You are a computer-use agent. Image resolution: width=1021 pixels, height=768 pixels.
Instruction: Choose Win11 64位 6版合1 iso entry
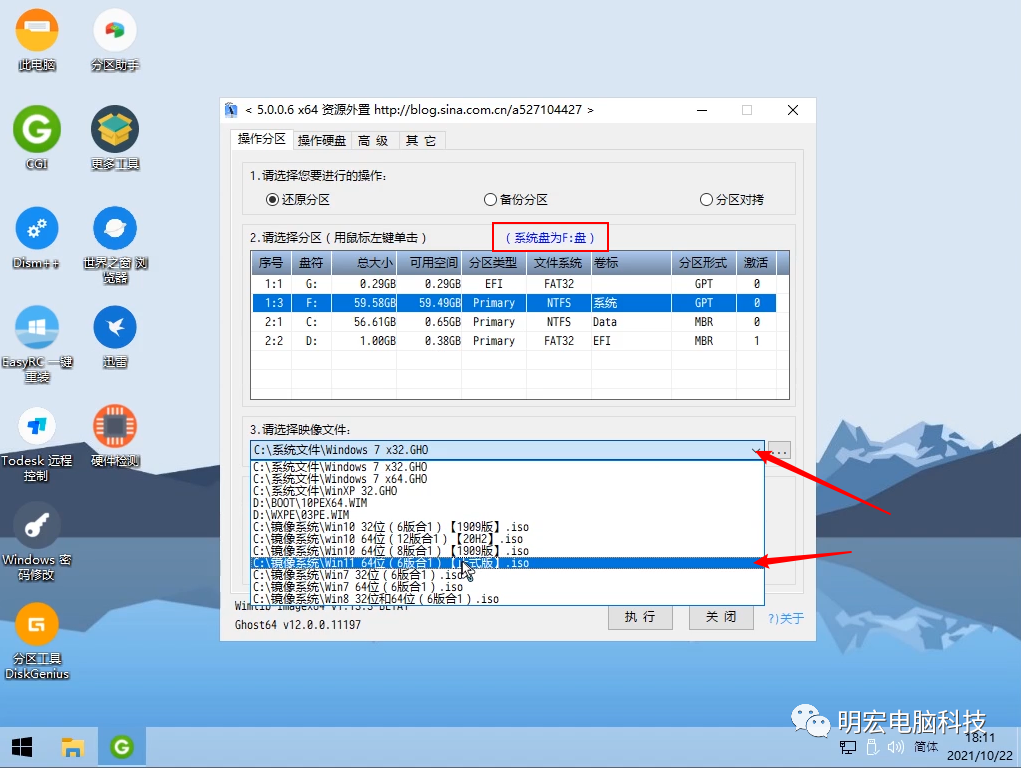coord(507,563)
